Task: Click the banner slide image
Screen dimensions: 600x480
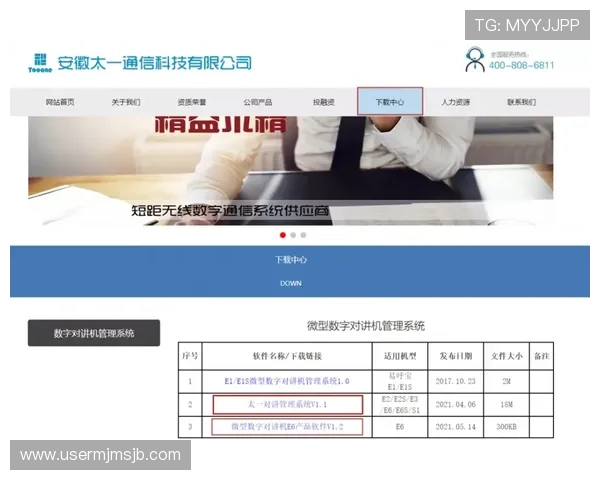Action: [290, 171]
